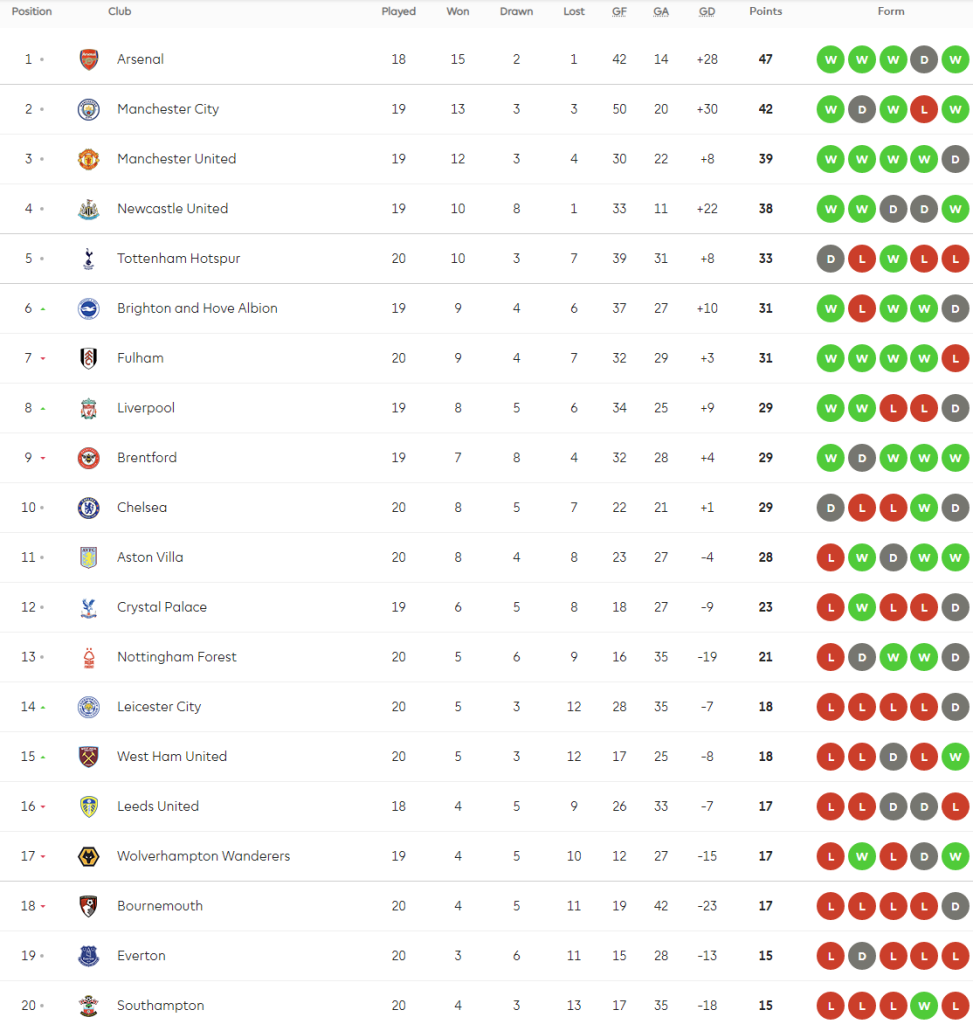Click the Form column header

click(890, 12)
